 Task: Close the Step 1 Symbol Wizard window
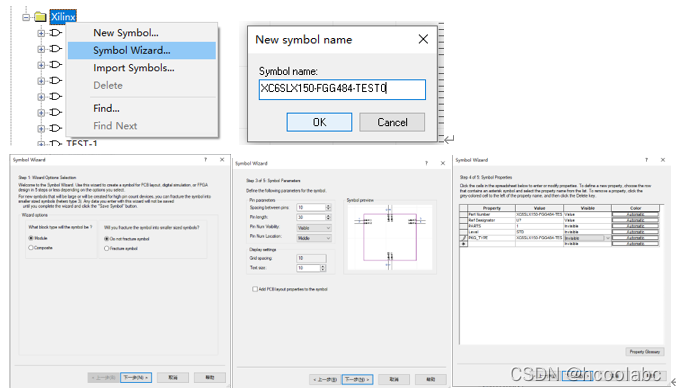pyautogui.click(x=222, y=160)
